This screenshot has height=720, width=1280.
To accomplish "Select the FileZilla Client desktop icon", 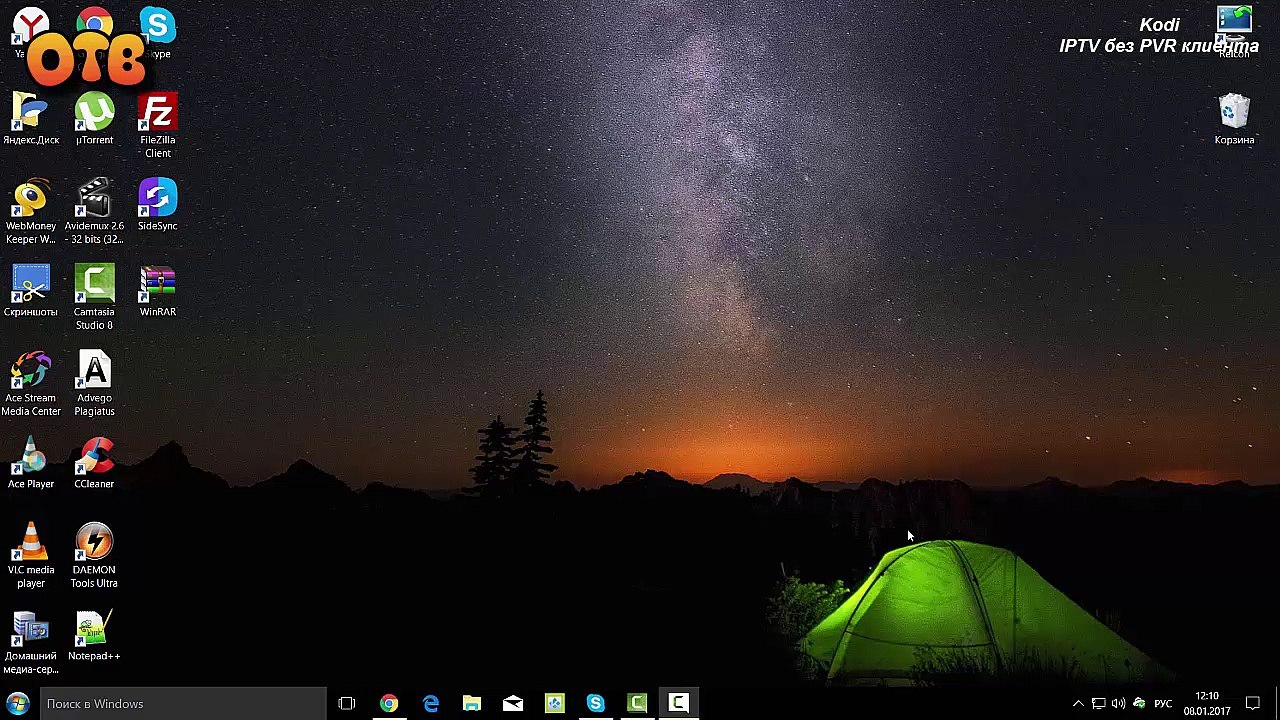I will [x=157, y=126].
